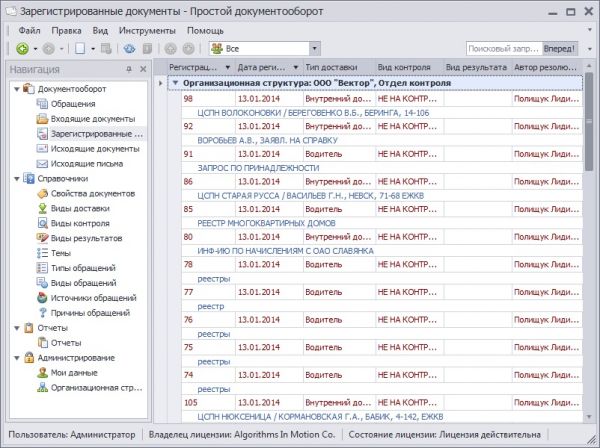Open the Все filter dropdown
The image size is (600, 448).
pyautogui.click(x=314, y=48)
